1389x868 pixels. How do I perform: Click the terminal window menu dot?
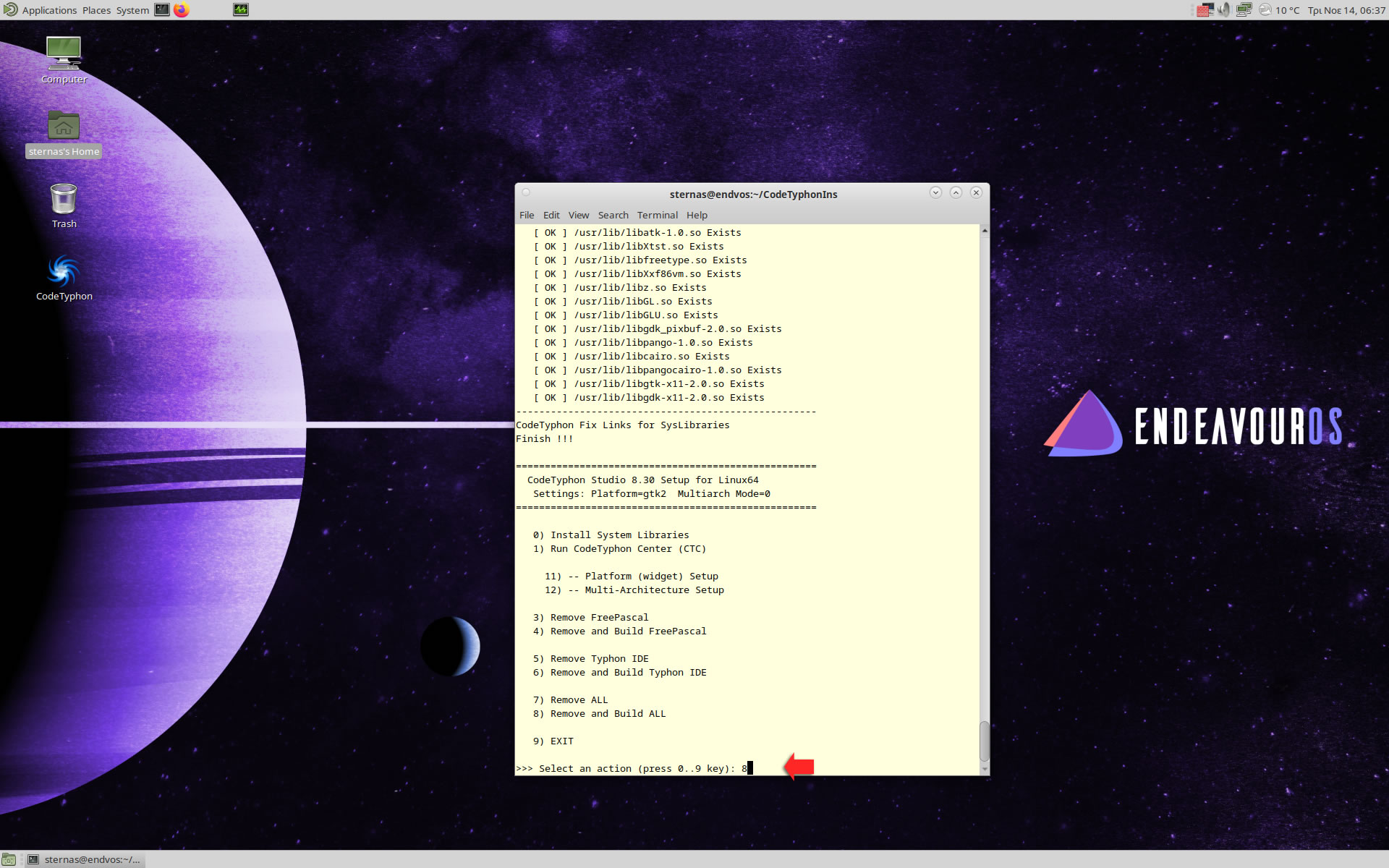click(527, 192)
